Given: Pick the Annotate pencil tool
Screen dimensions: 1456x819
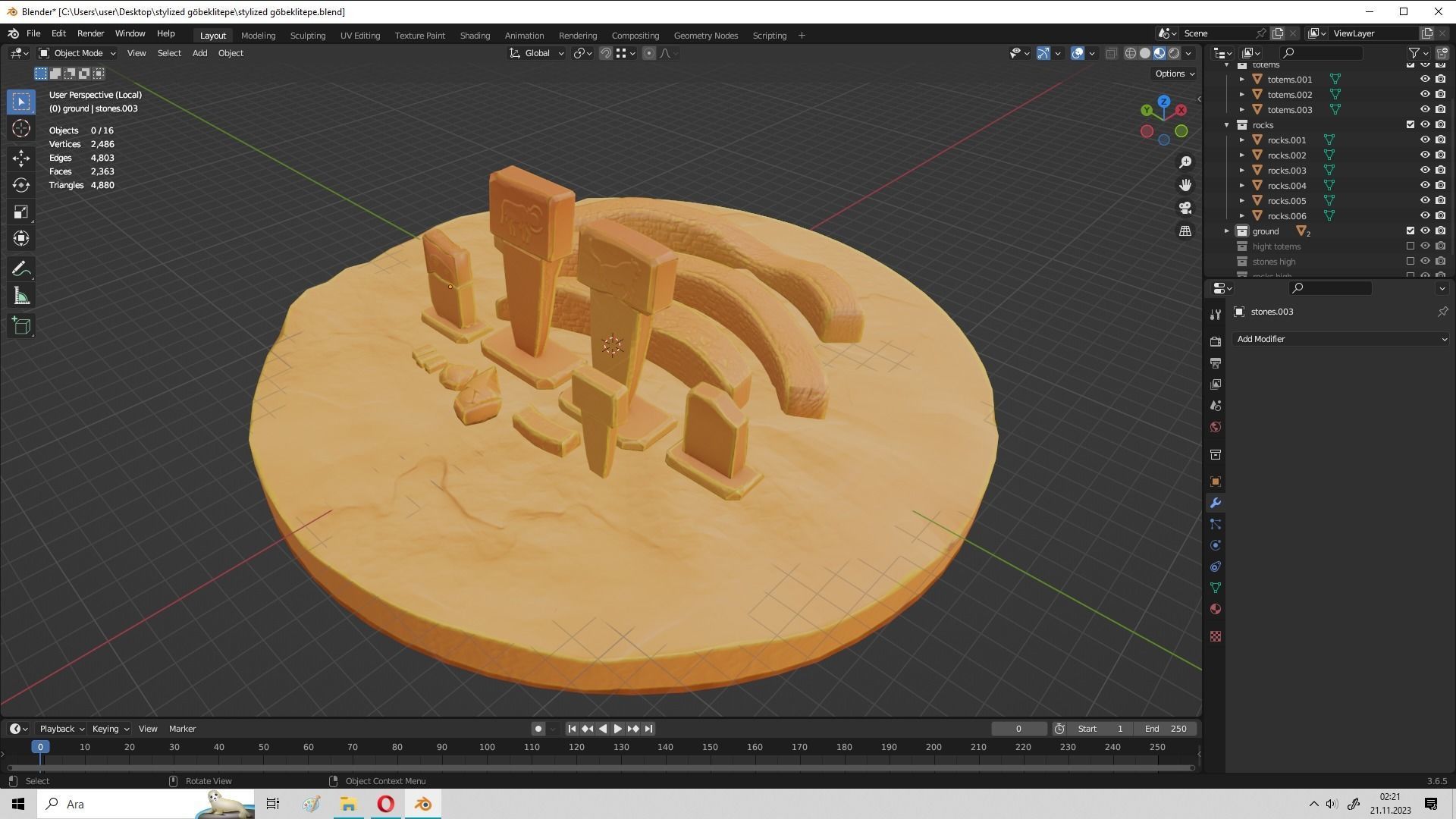Looking at the screenshot, I should point(21,269).
